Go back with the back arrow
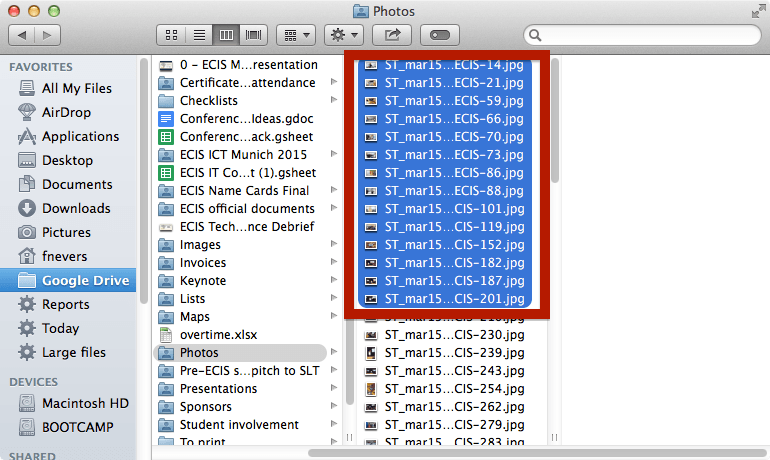The image size is (770, 460). click(23, 35)
